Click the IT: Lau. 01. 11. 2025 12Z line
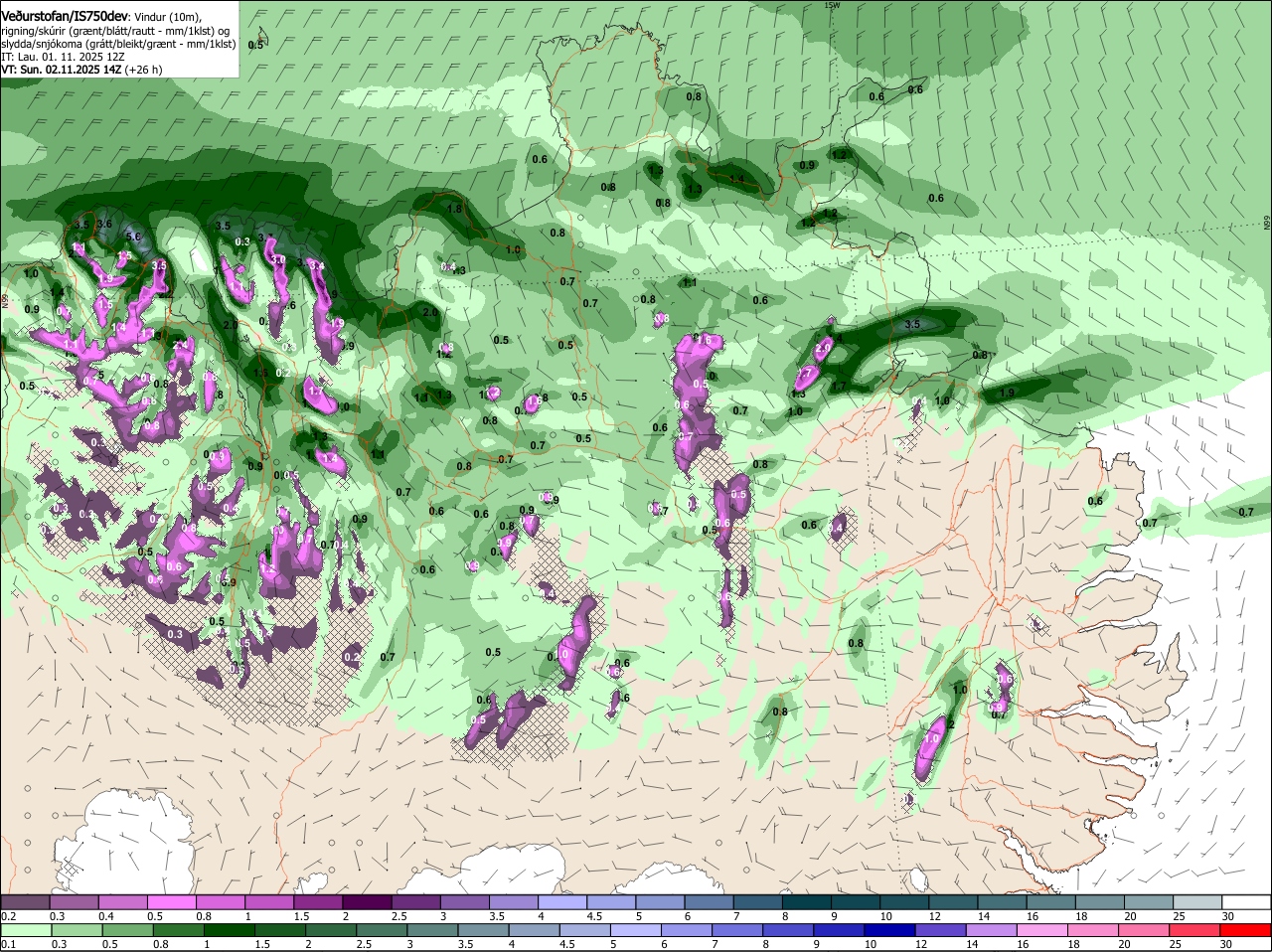This screenshot has height=952, width=1272. click(x=63, y=57)
